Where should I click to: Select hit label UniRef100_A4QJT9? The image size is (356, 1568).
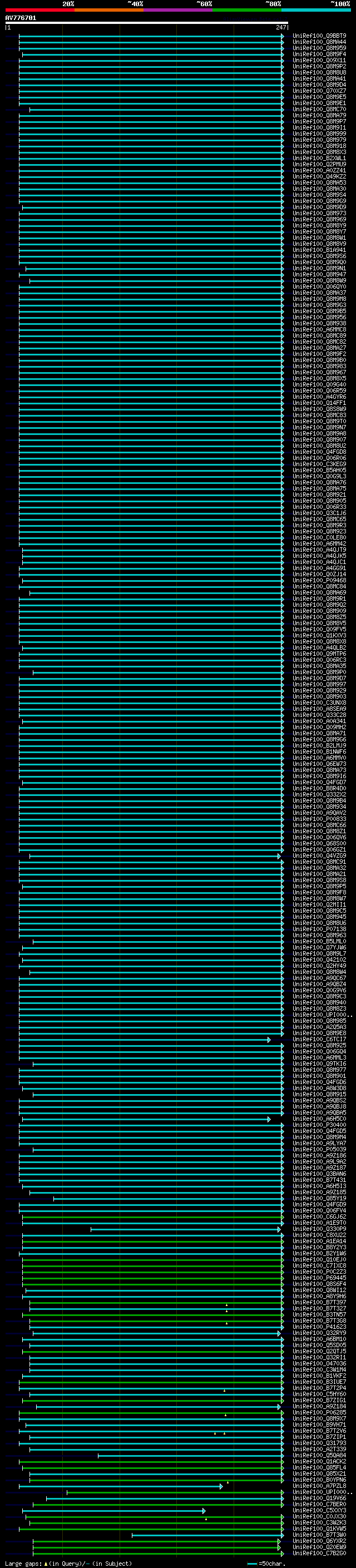[x=319, y=550]
